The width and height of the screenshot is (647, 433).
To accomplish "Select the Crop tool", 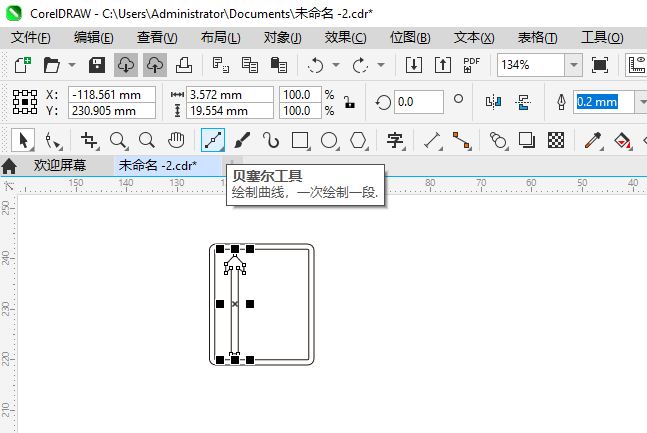I will (x=90, y=140).
